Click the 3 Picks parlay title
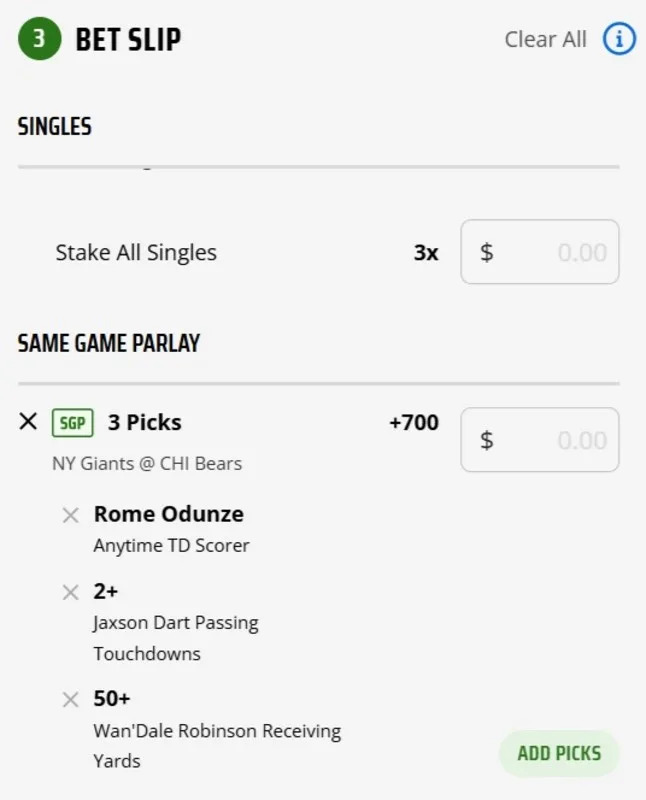 pos(144,422)
